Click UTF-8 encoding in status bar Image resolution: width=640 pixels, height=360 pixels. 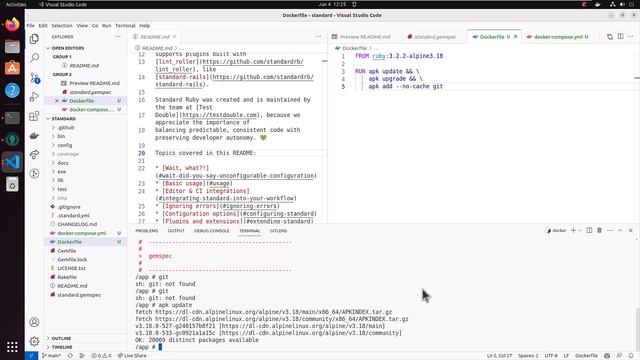551,356
